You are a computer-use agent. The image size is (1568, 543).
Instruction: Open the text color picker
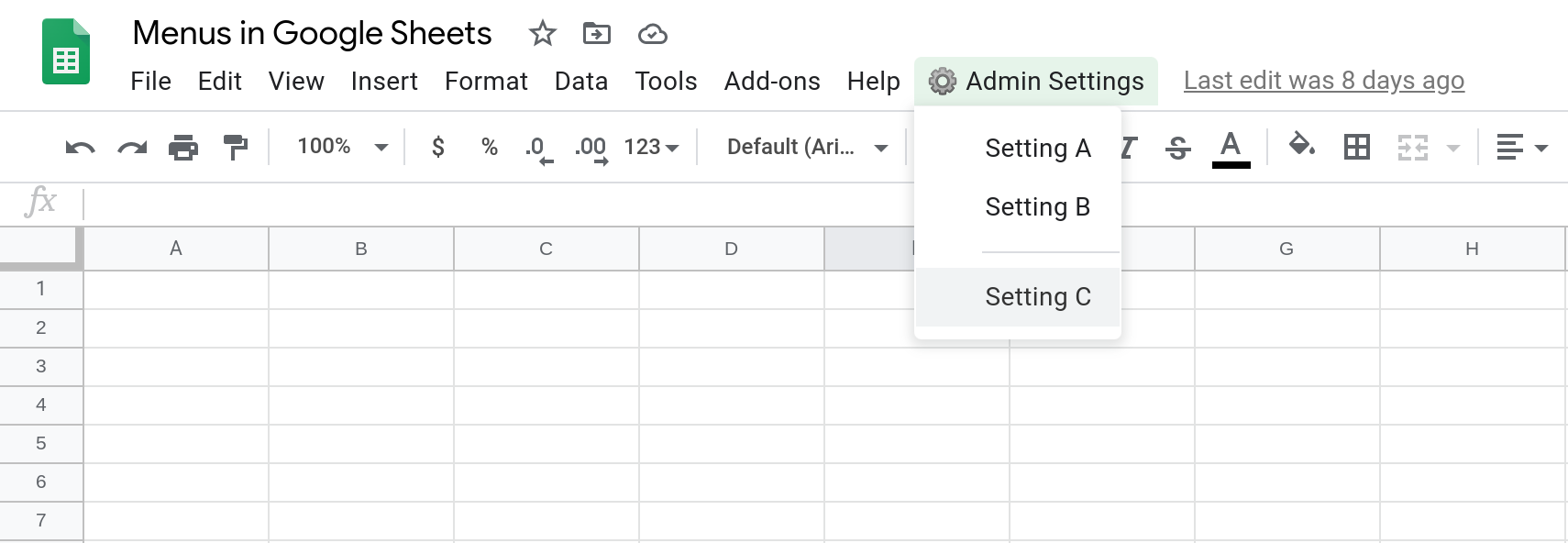(x=1231, y=149)
